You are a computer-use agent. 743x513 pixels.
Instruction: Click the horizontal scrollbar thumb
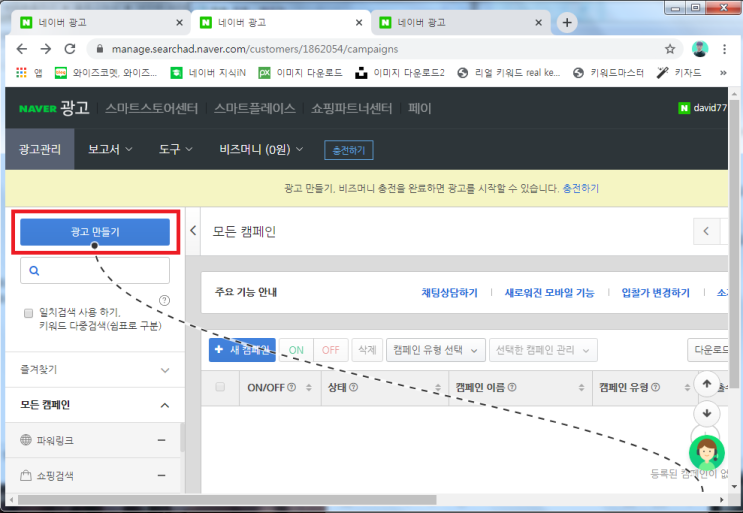(x=227, y=500)
